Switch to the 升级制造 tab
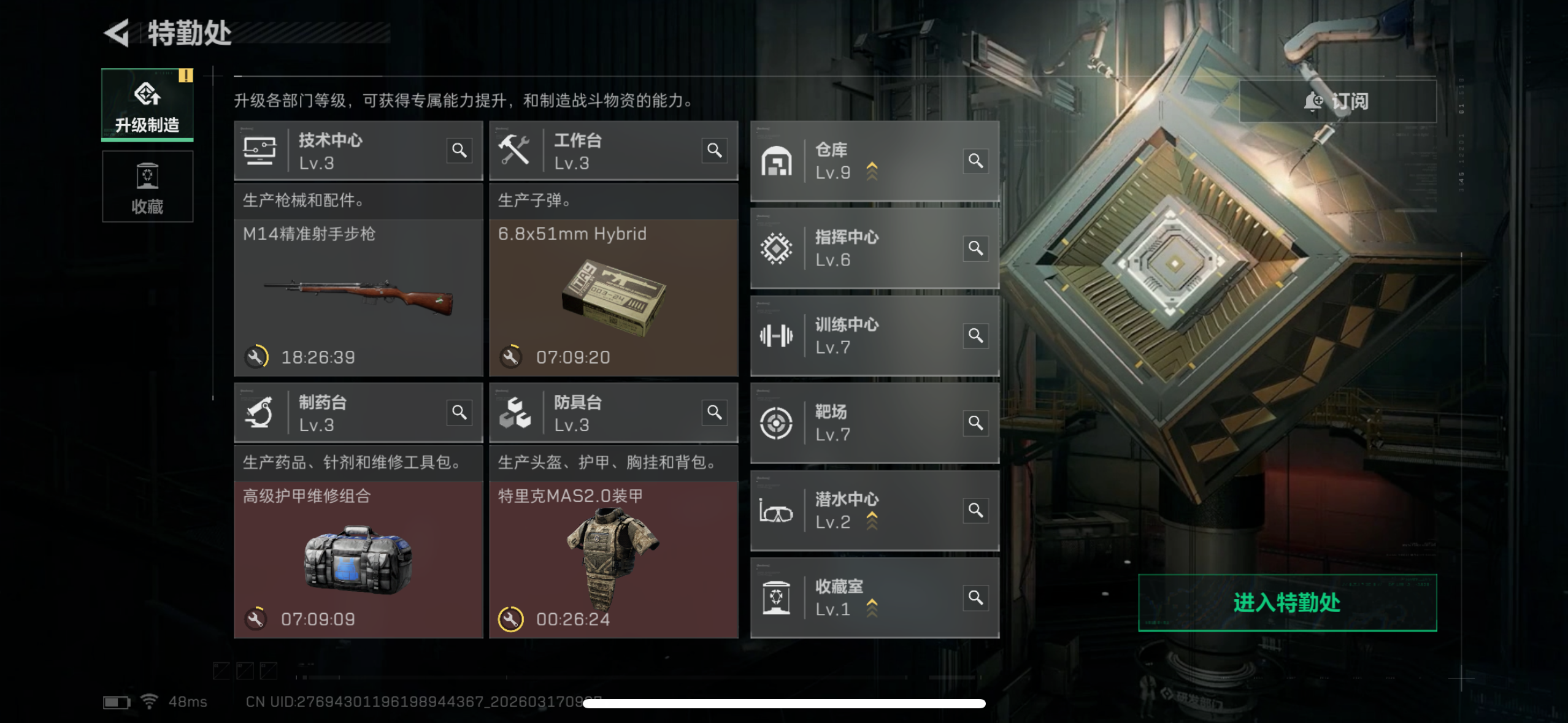Screen dimensions: 1568x723 point(147,105)
